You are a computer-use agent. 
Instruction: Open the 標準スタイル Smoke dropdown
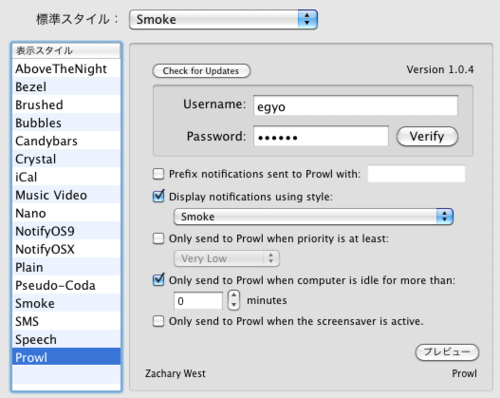click(223, 19)
